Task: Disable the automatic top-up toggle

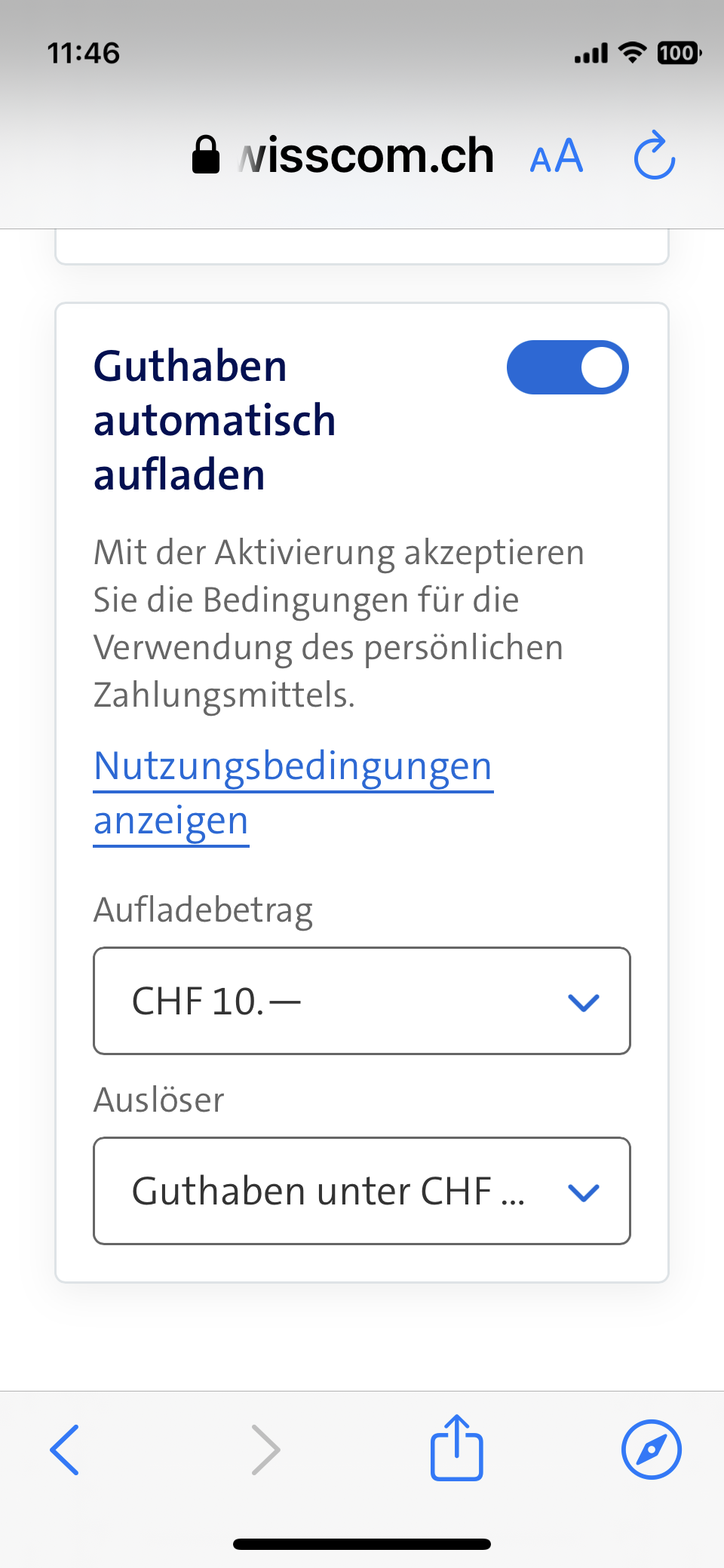Action: [x=567, y=367]
